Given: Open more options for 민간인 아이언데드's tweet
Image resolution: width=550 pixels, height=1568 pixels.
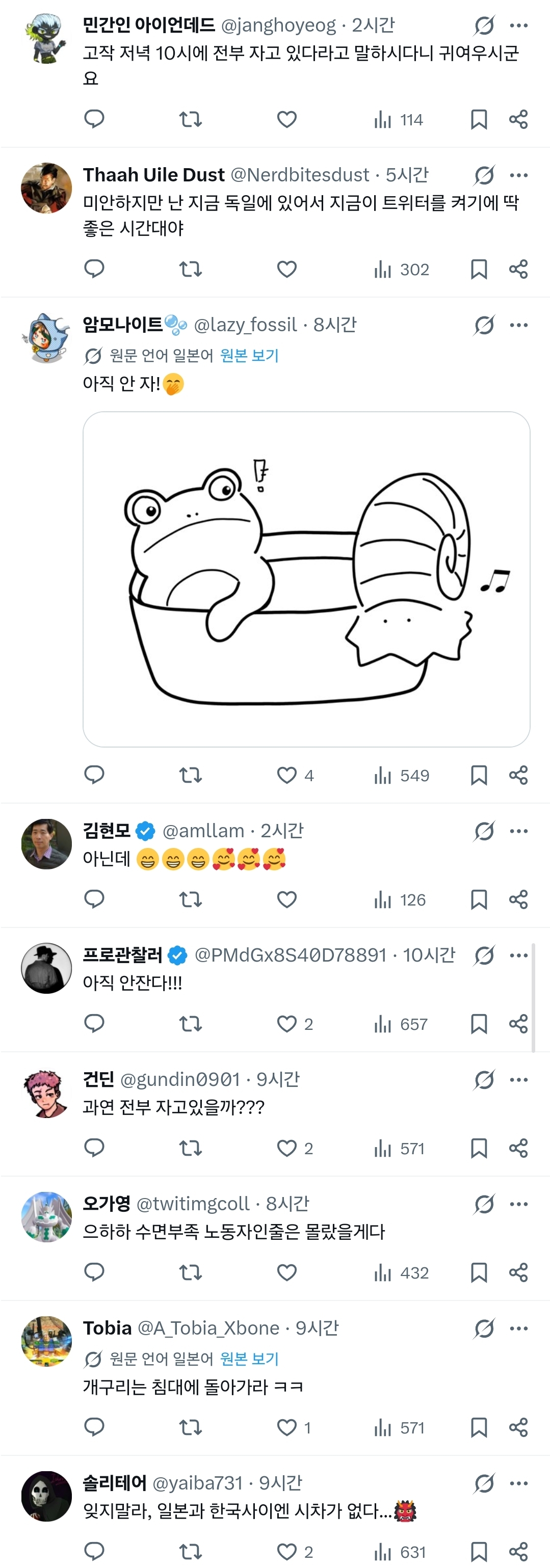Looking at the screenshot, I should click(x=519, y=25).
